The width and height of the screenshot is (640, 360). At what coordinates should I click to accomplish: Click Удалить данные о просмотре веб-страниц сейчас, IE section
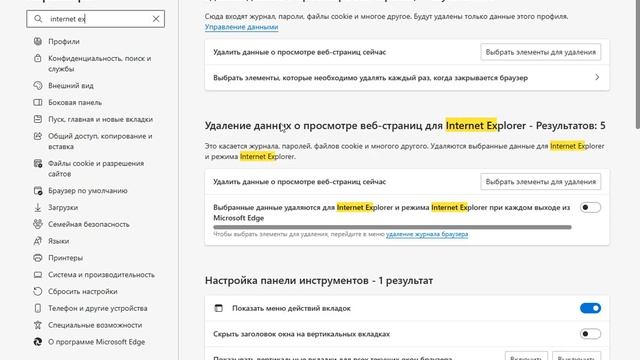click(x=299, y=182)
